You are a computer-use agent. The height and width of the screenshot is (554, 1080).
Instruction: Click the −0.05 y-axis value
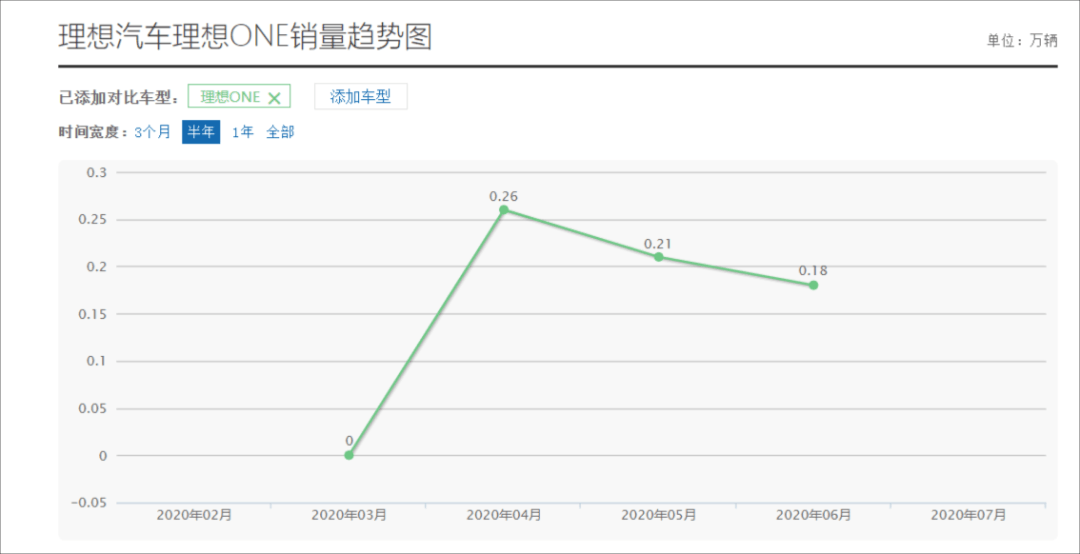tap(90, 502)
